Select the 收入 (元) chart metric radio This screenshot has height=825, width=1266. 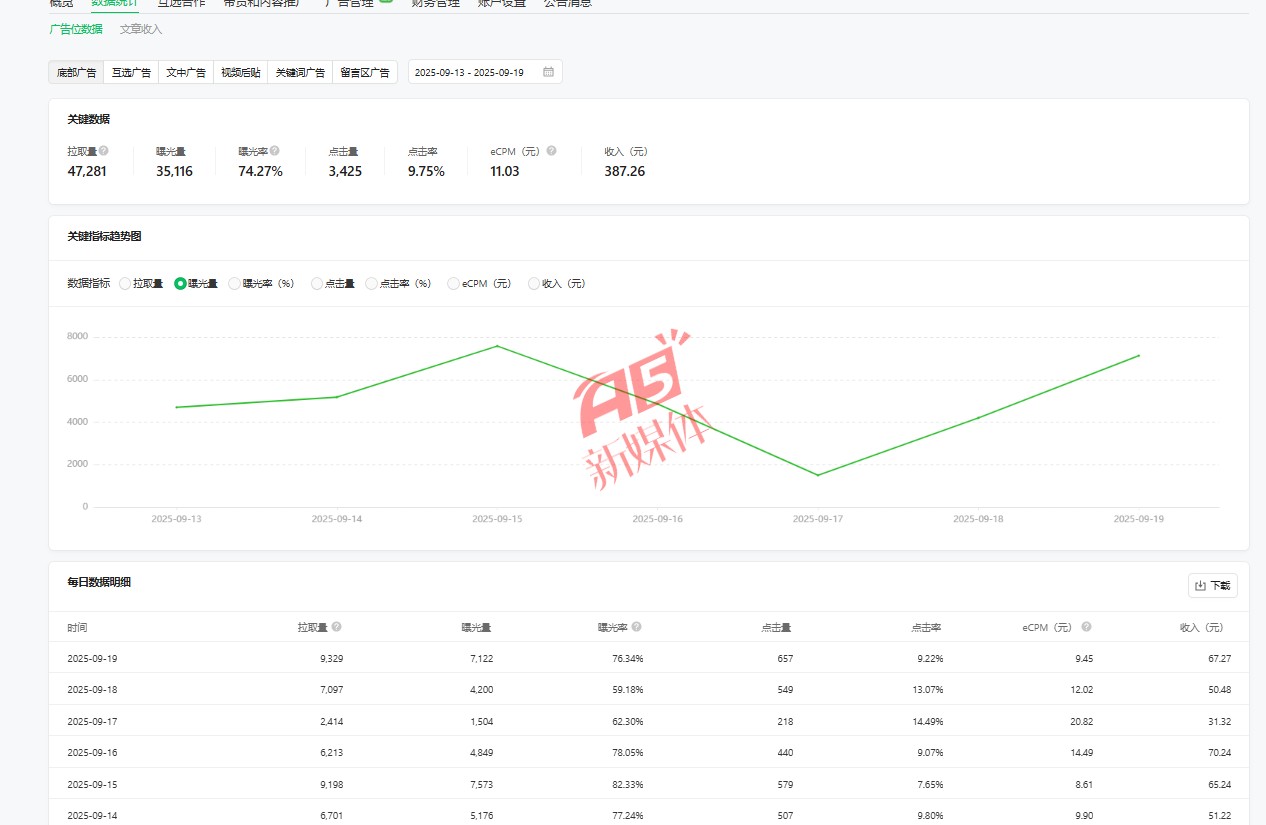click(534, 284)
